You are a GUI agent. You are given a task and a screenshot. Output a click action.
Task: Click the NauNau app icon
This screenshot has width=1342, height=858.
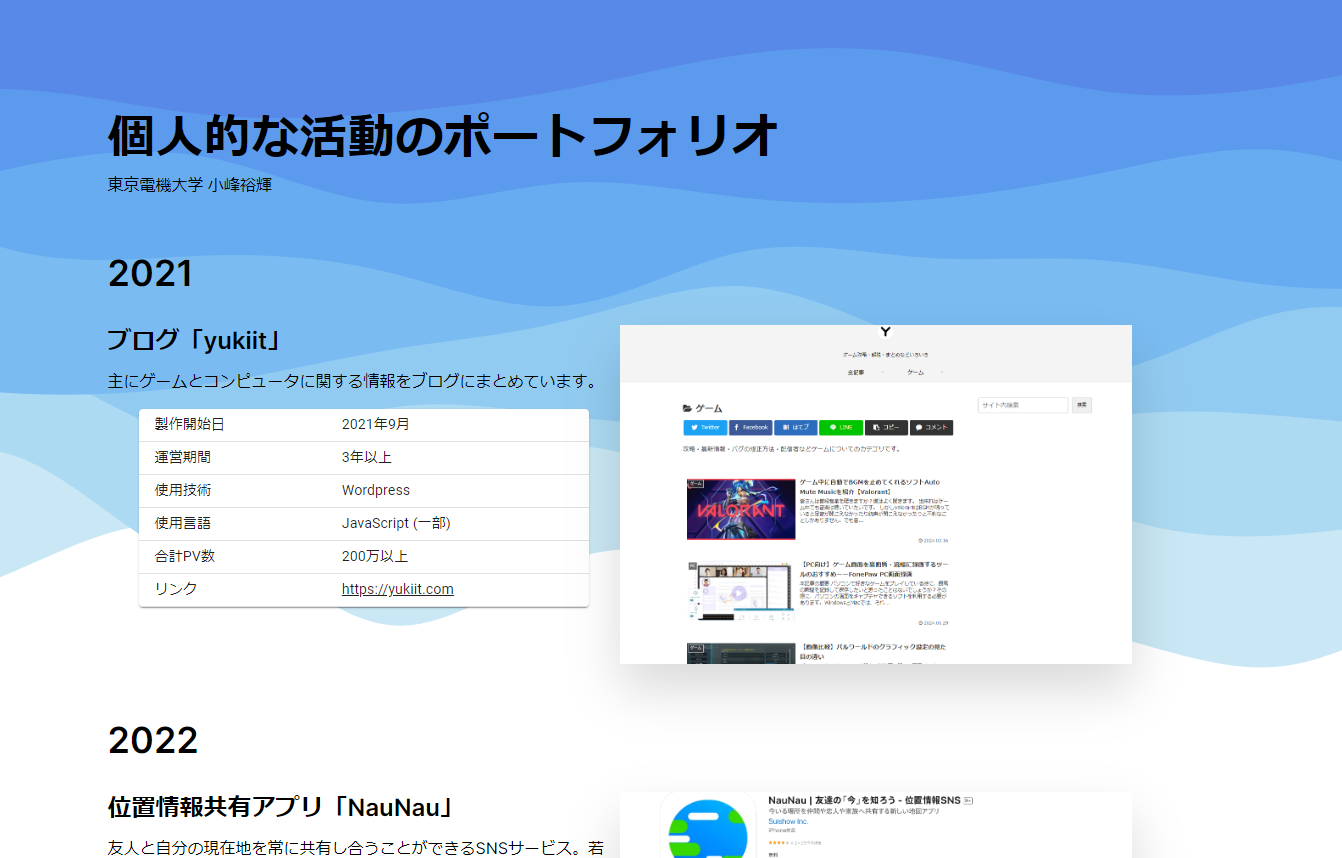click(x=709, y=828)
